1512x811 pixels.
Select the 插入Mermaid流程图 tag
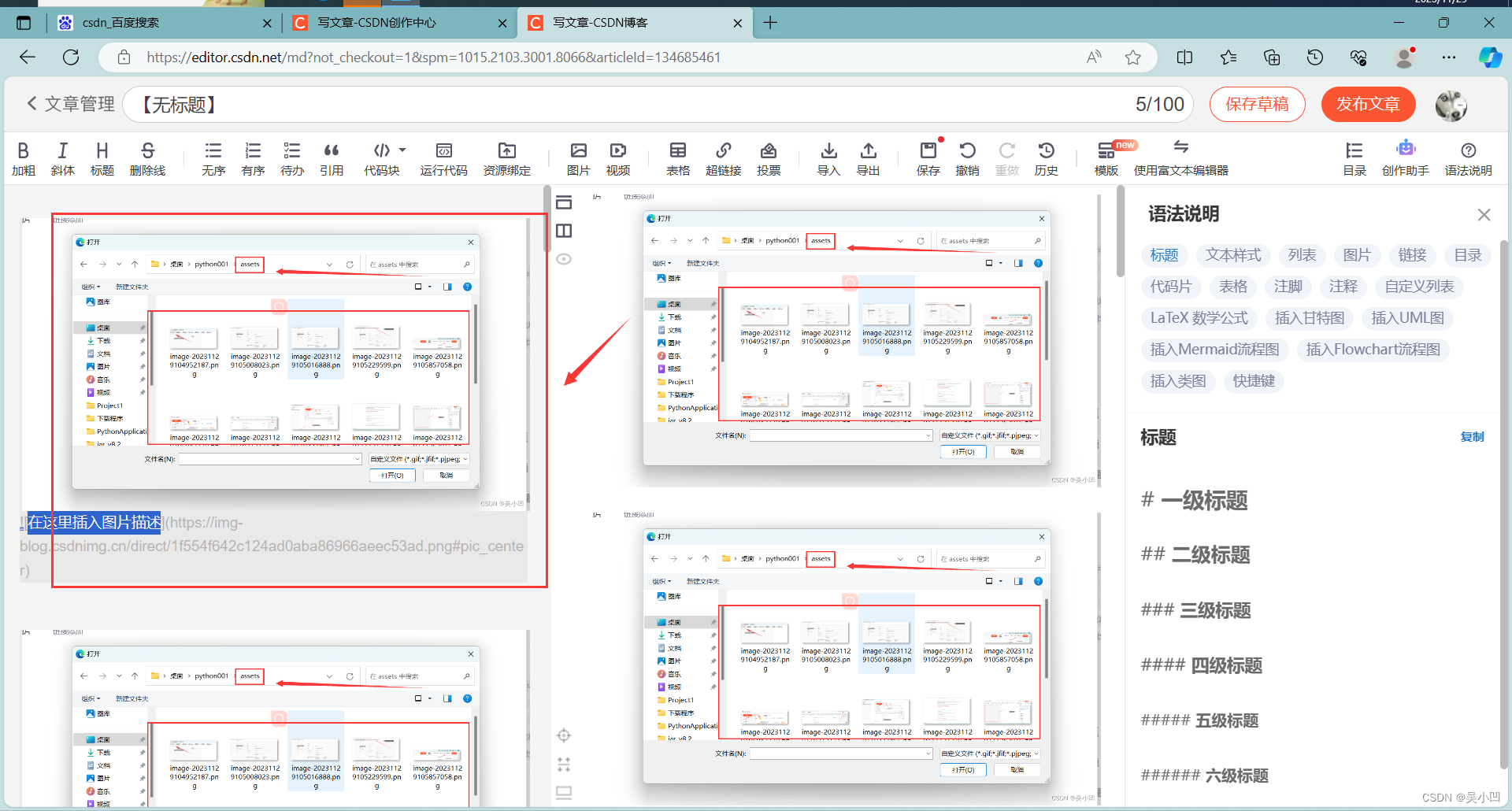[x=1214, y=350]
